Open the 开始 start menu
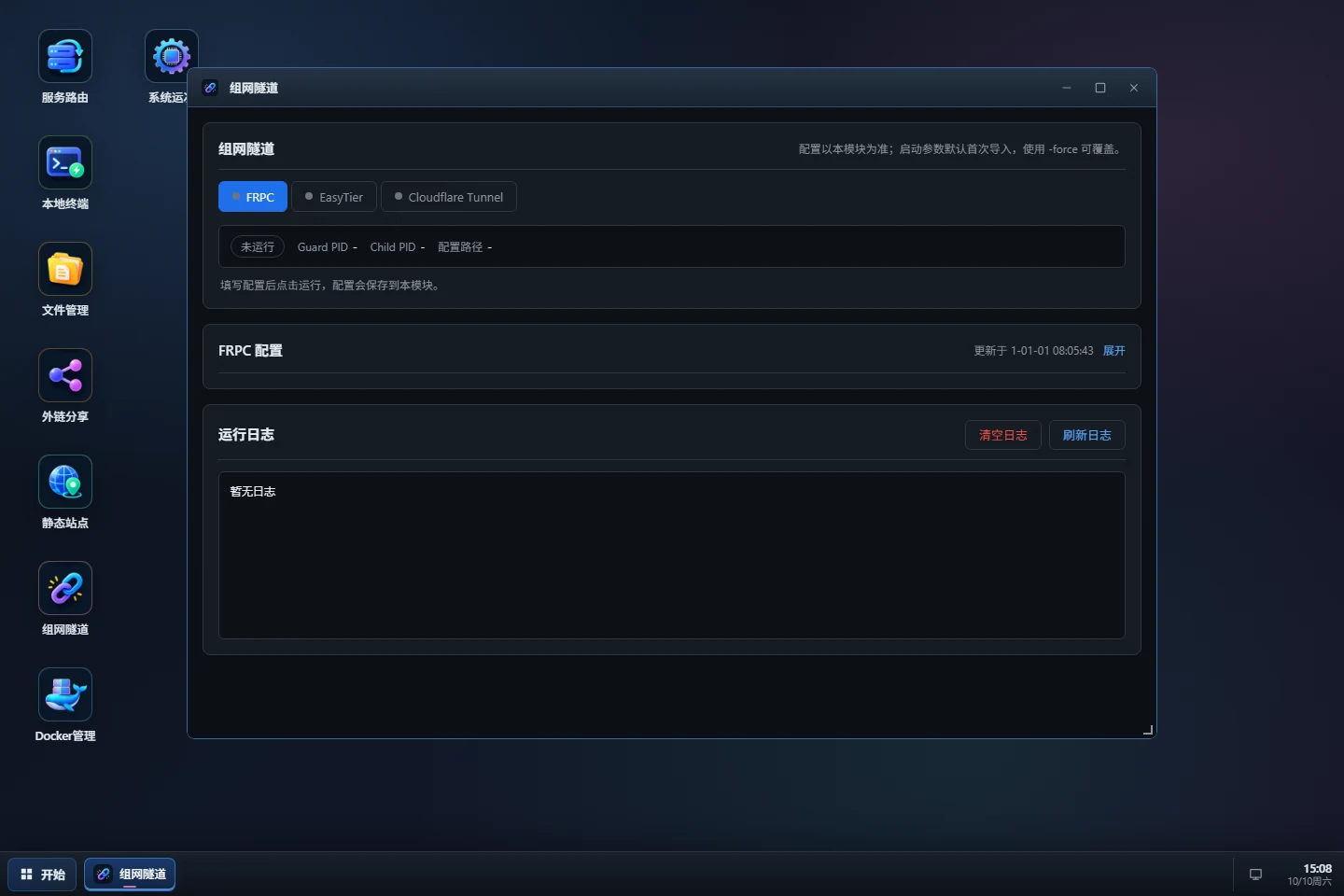This screenshot has width=1344, height=896. tap(43, 875)
